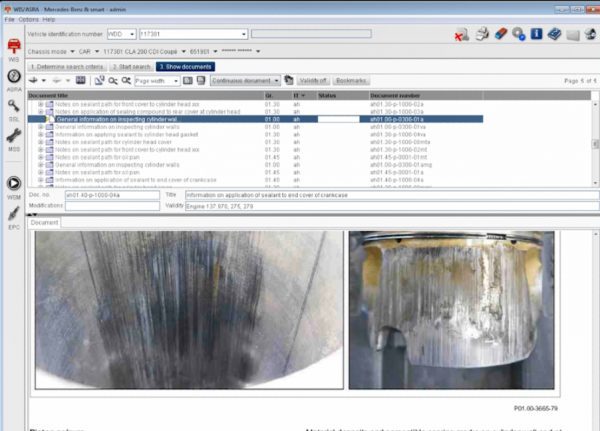Screen dimensions: 600x431
Task: Open the Page width zoom dropdown
Action: coord(176,81)
